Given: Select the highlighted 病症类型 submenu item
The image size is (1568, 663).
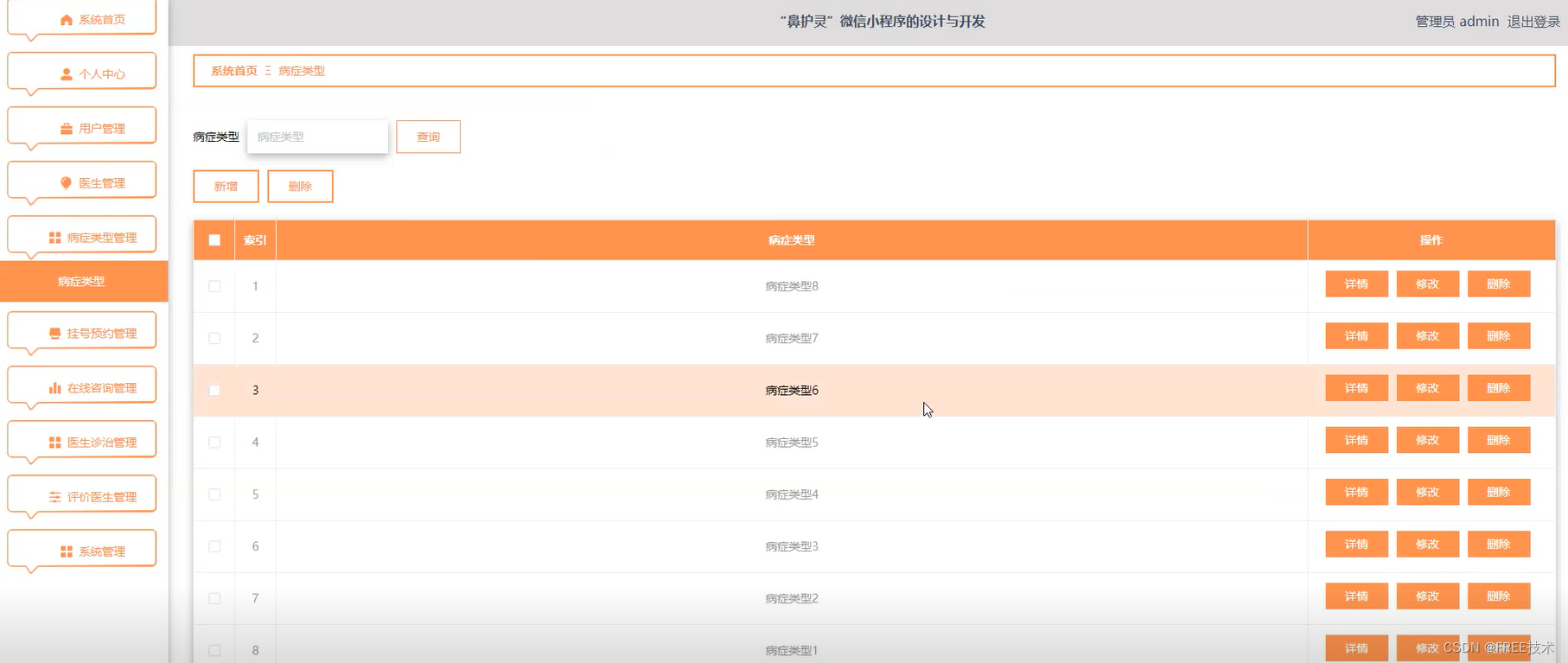Looking at the screenshot, I should pyautogui.click(x=84, y=282).
